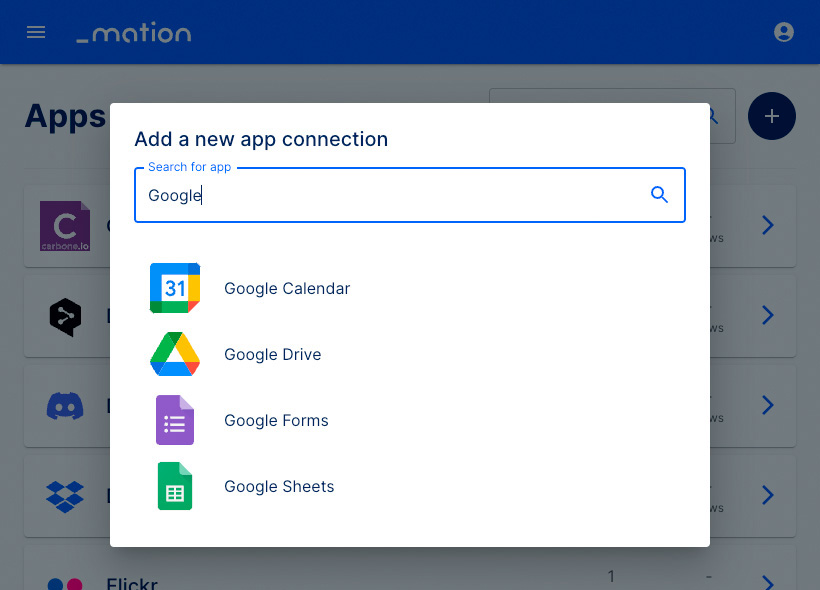Choose Google Sheets from results

(279, 486)
